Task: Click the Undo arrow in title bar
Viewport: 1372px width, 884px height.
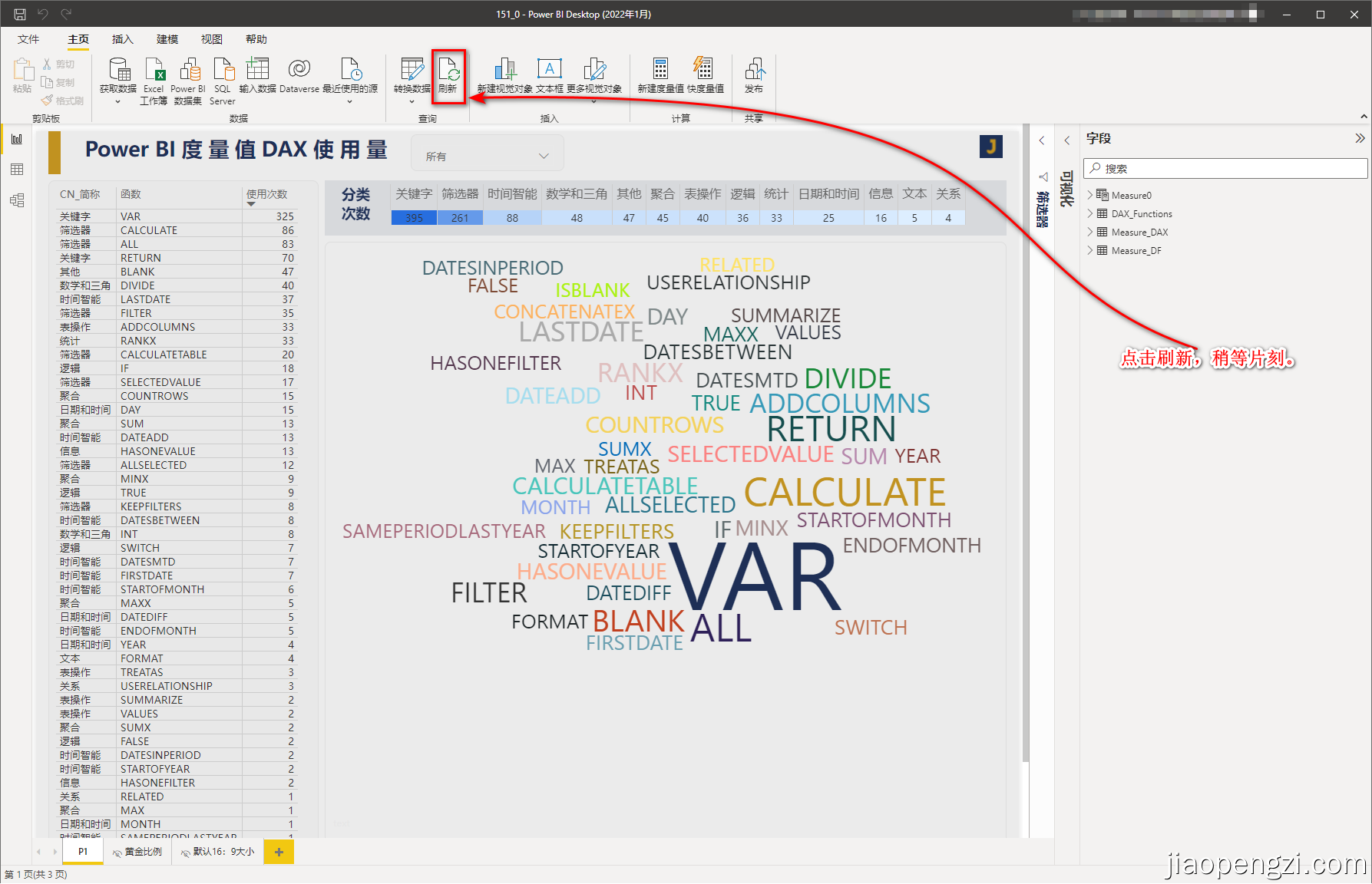Action: (x=43, y=14)
